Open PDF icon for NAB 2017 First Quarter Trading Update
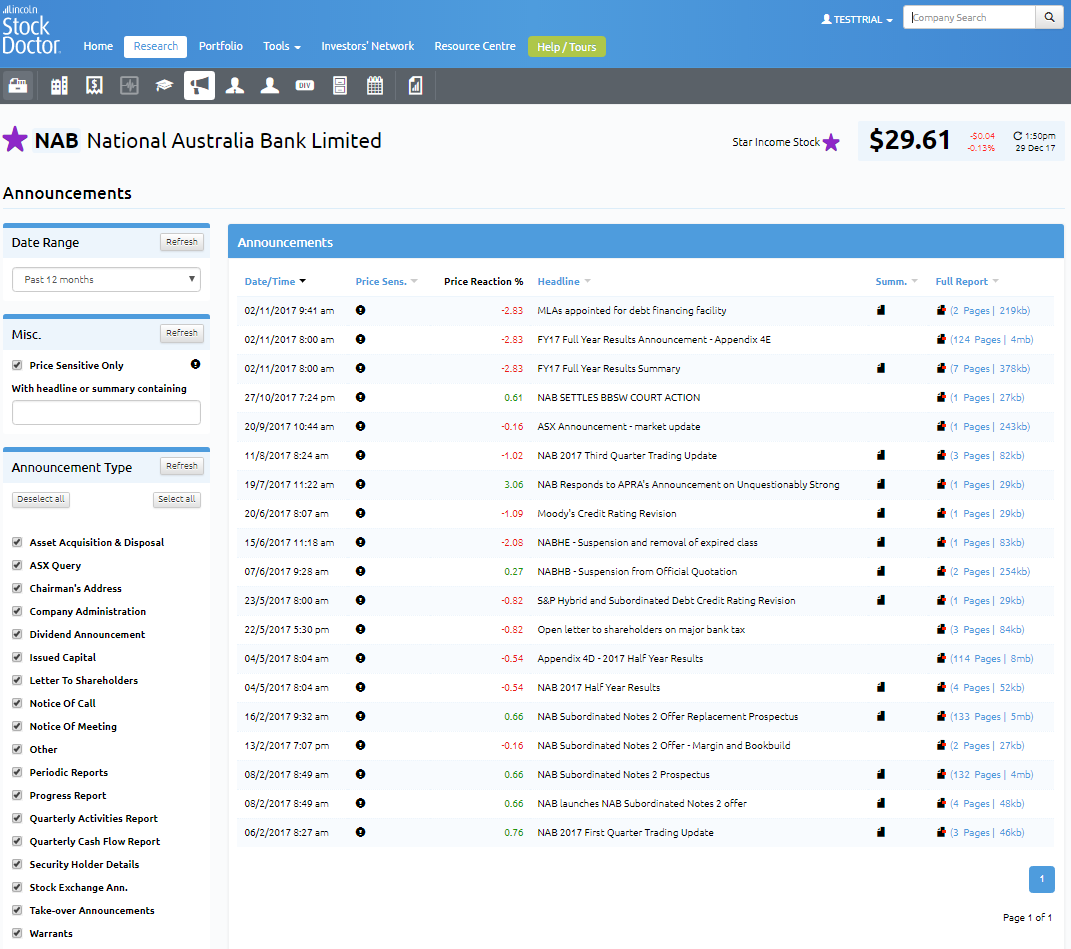Screen dimensions: 1071x949 (941, 832)
